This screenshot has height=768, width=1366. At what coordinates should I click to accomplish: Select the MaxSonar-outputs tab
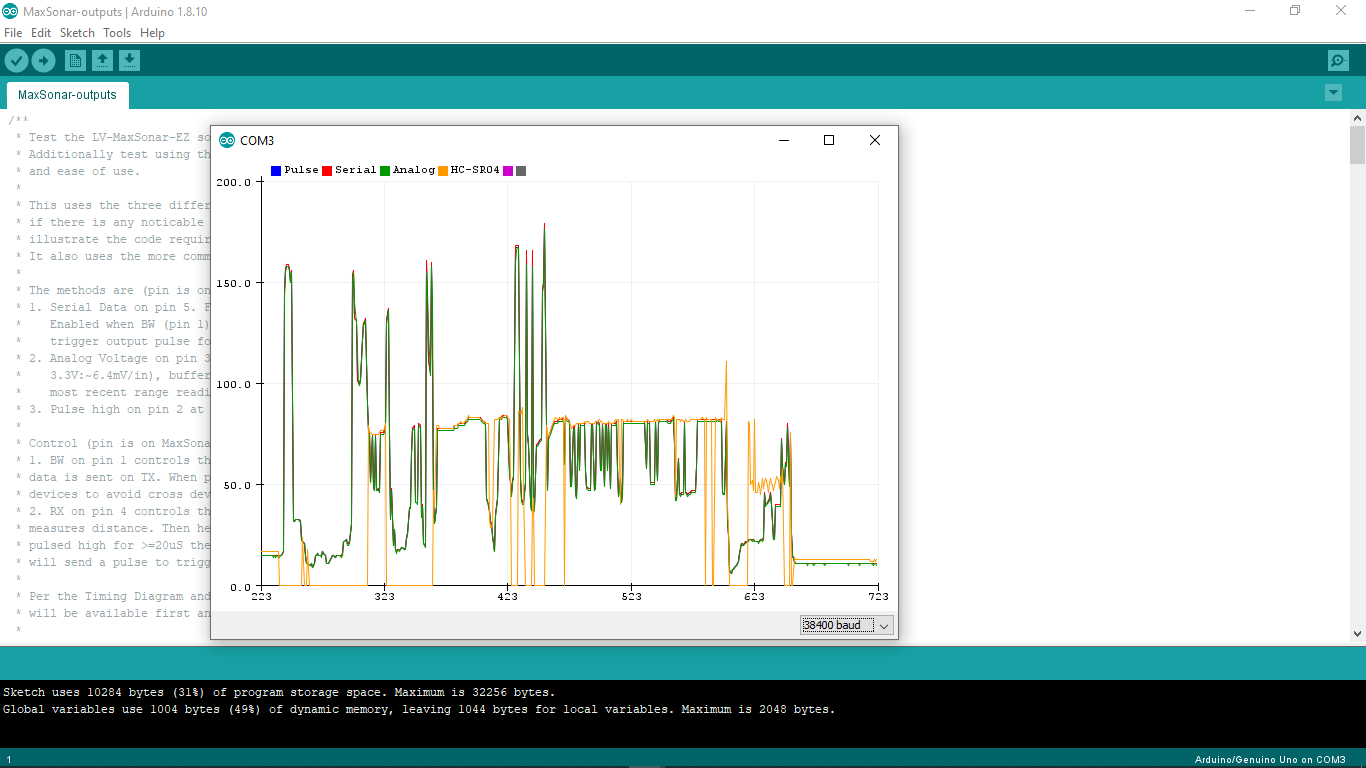[66, 95]
